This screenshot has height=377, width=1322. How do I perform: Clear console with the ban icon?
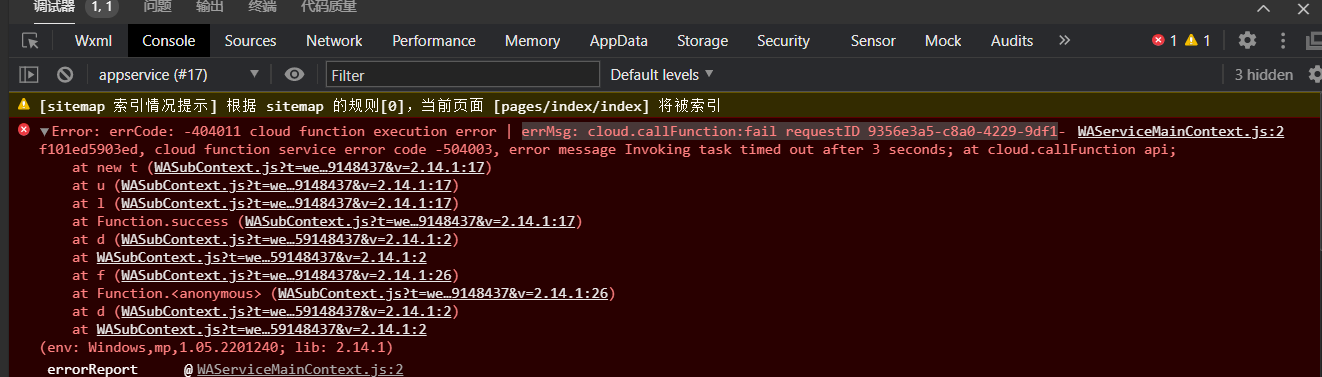(x=65, y=74)
